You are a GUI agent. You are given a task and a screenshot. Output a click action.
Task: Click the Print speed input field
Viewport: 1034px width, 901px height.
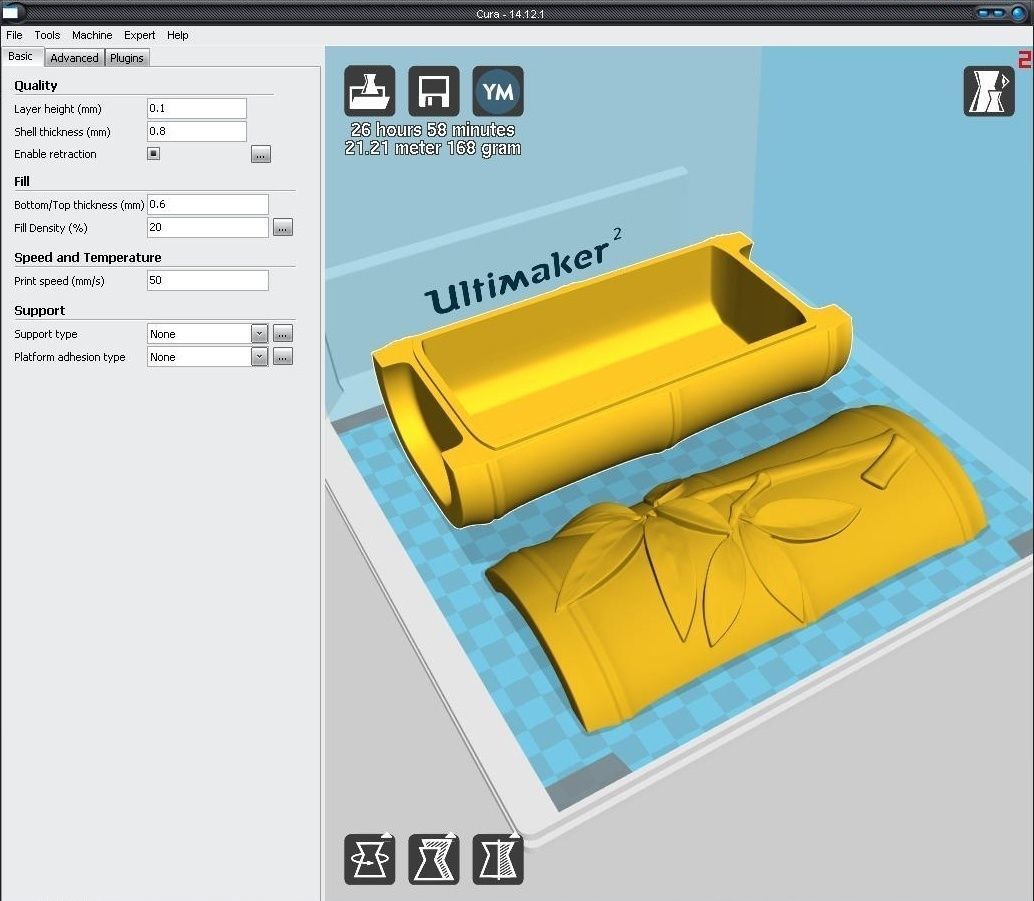pos(208,280)
